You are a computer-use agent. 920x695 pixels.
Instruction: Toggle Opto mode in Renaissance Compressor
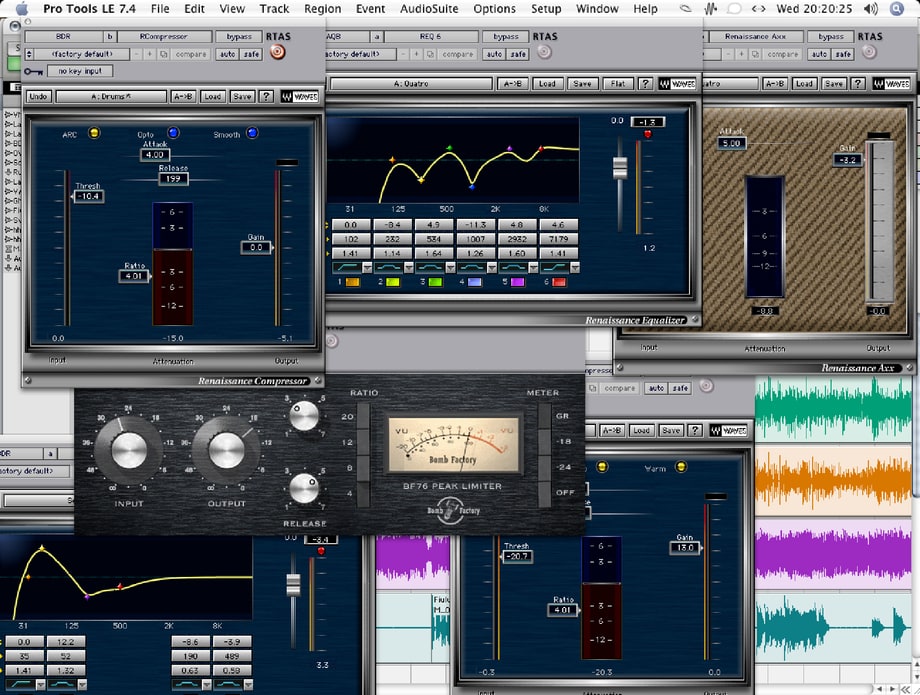(x=173, y=133)
